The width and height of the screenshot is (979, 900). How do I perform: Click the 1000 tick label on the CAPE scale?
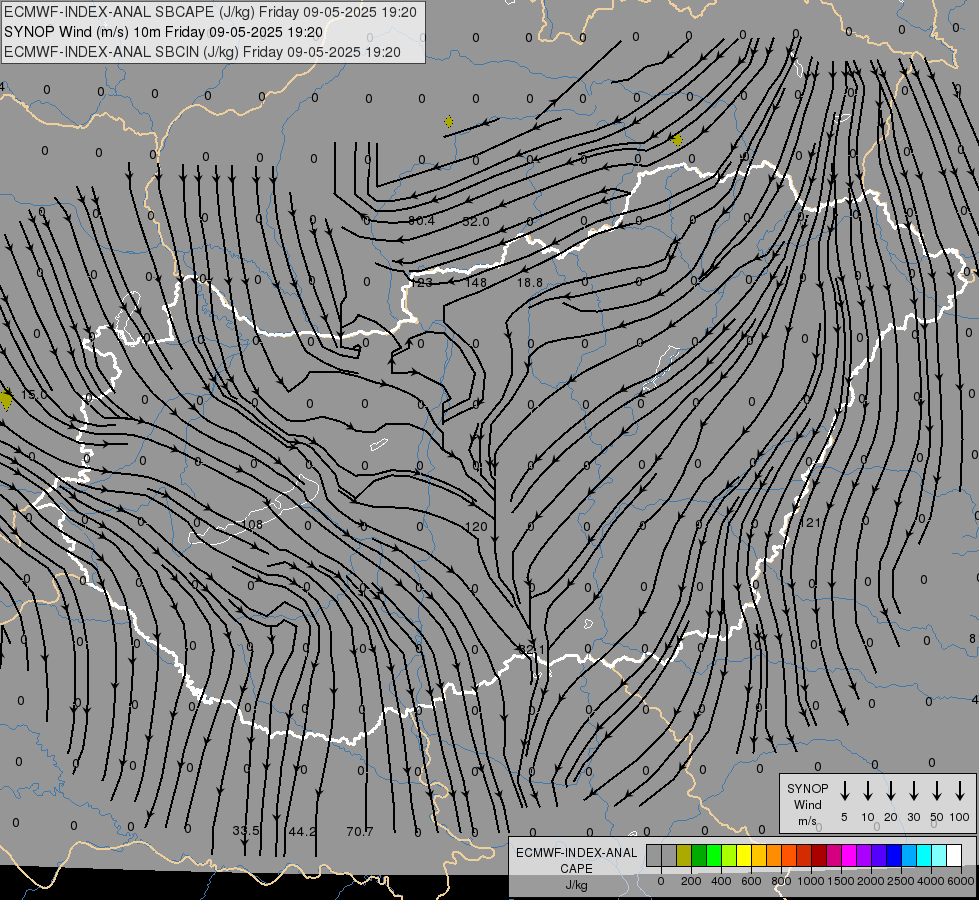(x=811, y=881)
